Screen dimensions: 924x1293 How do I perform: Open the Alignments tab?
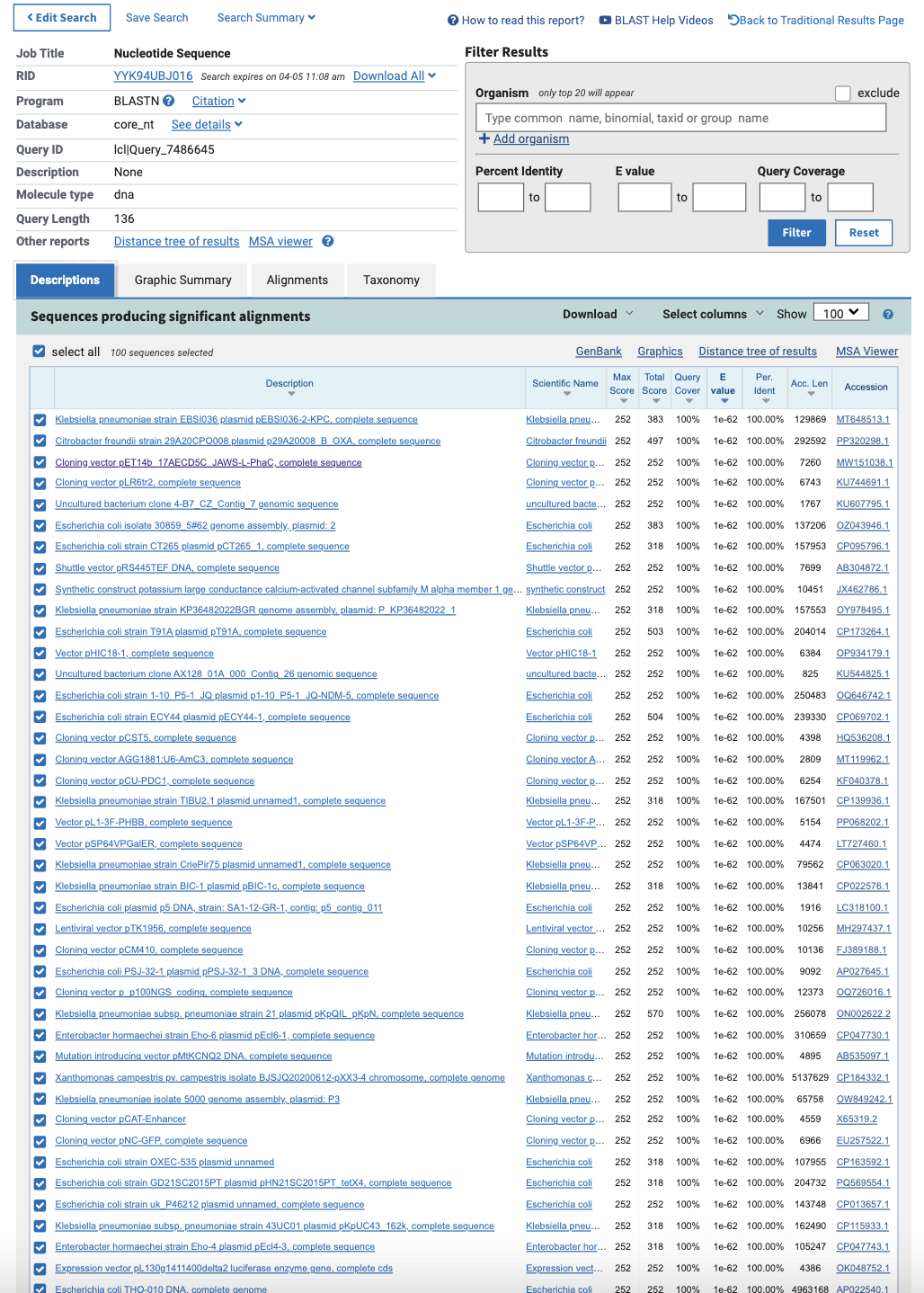click(298, 280)
